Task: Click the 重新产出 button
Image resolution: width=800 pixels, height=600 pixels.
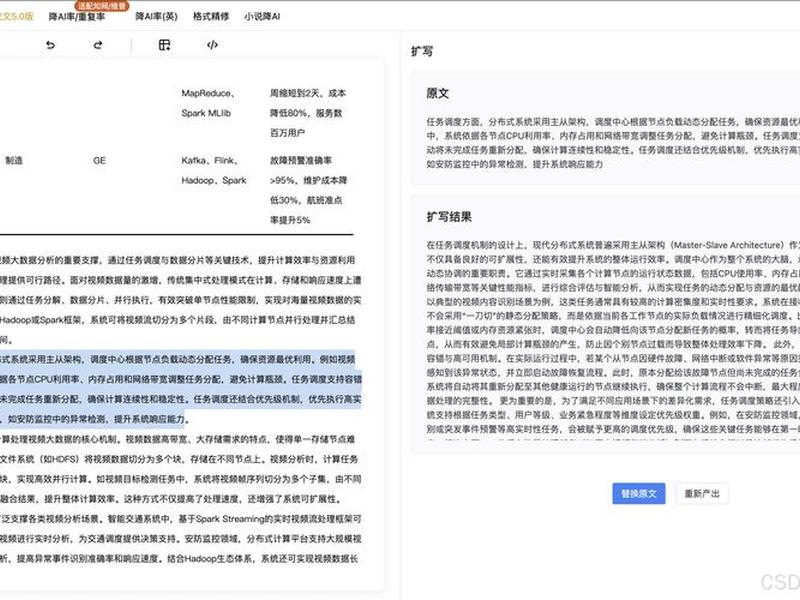Action: [x=702, y=493]
